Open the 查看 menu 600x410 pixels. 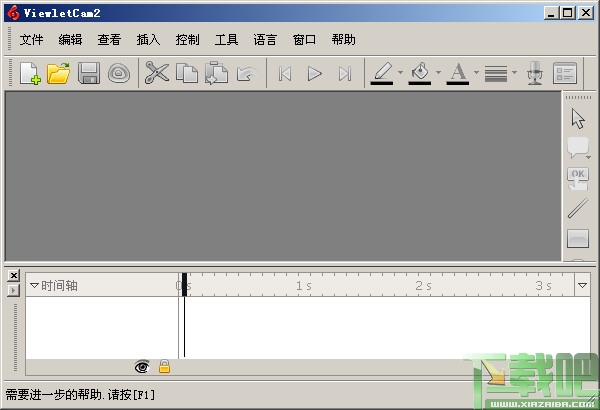(109, 39)
